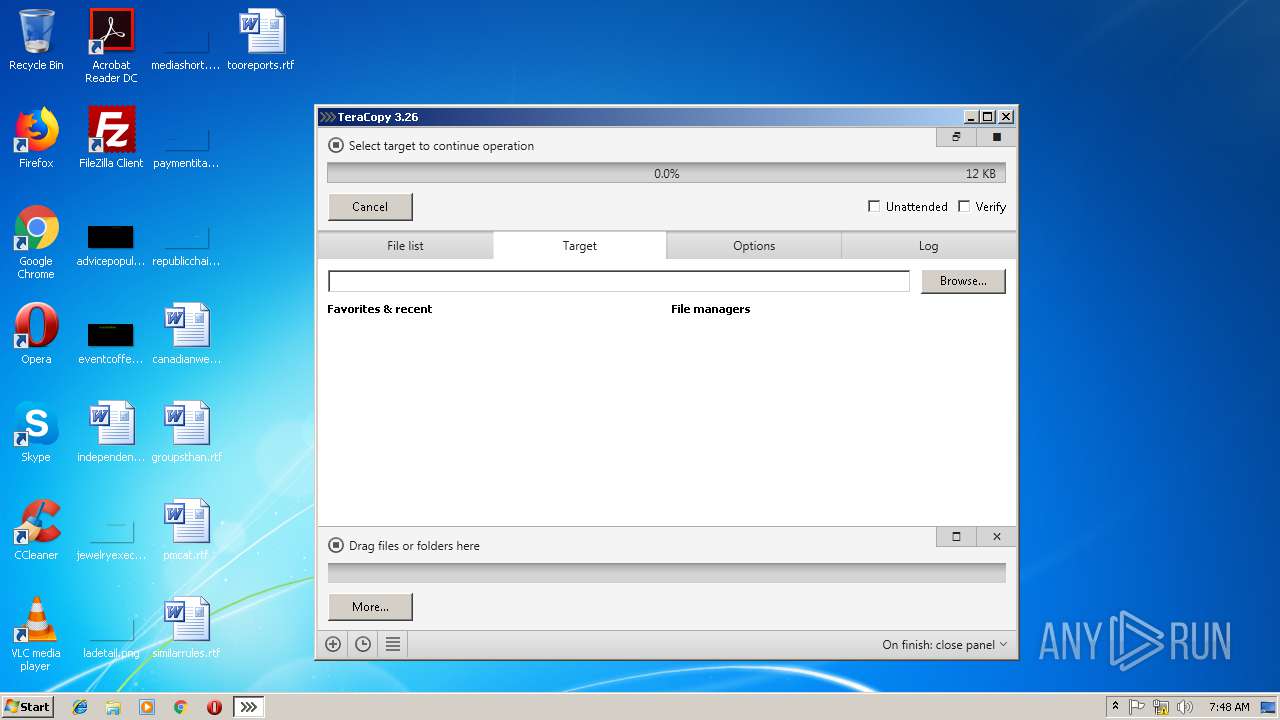Select the Firefox desktop shortcut
Image resolution: width=1280 pixels, height=720 pixels.
(36, 138)
